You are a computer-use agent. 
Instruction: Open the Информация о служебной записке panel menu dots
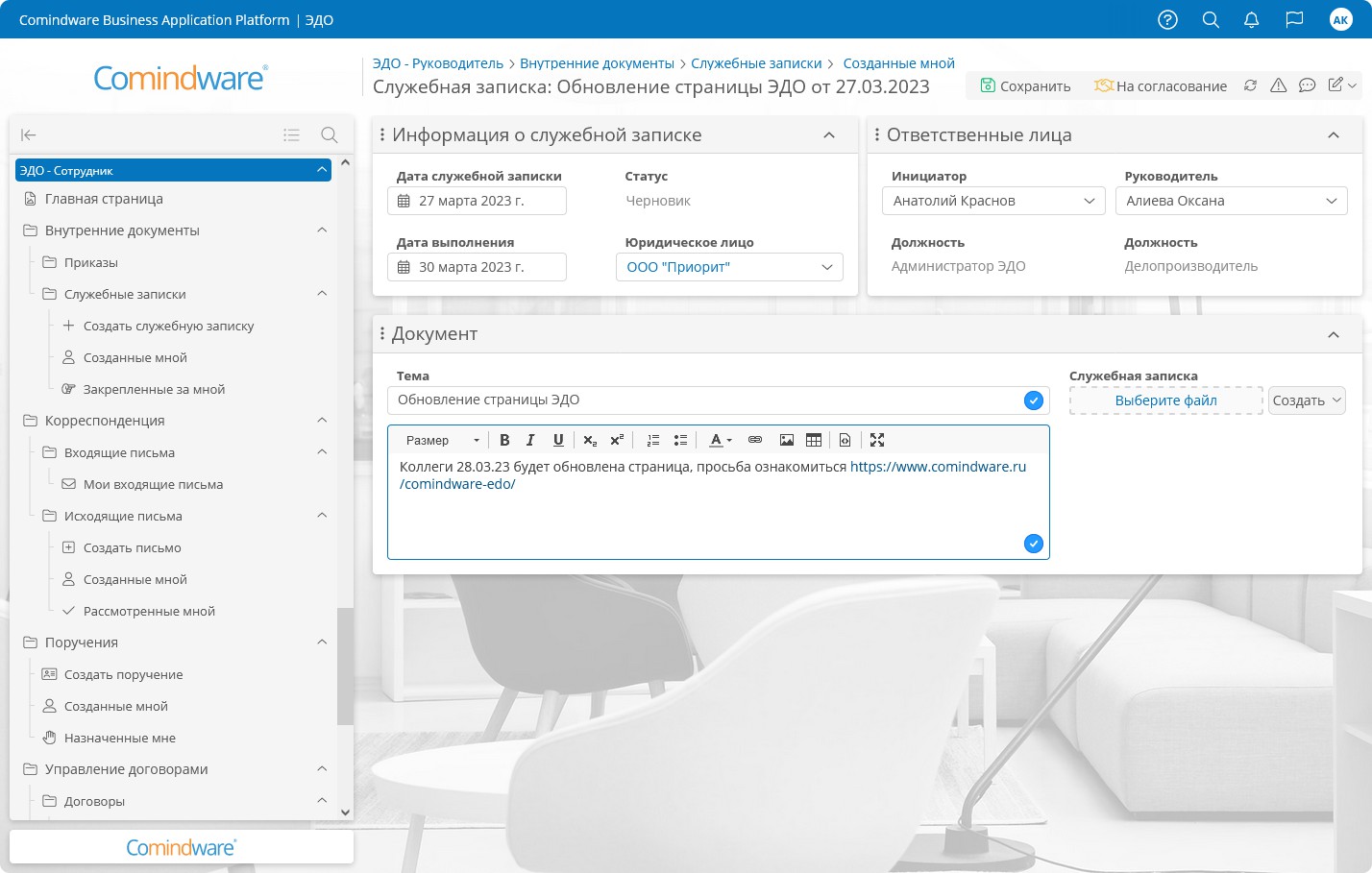(x=382, y=135)
